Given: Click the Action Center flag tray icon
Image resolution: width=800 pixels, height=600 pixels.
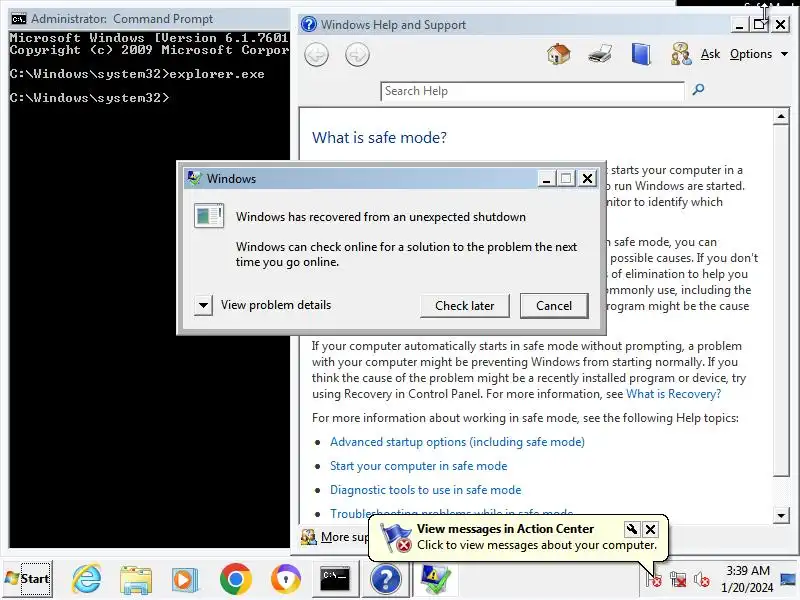Looking at the screenshot, I should (654, 579).
